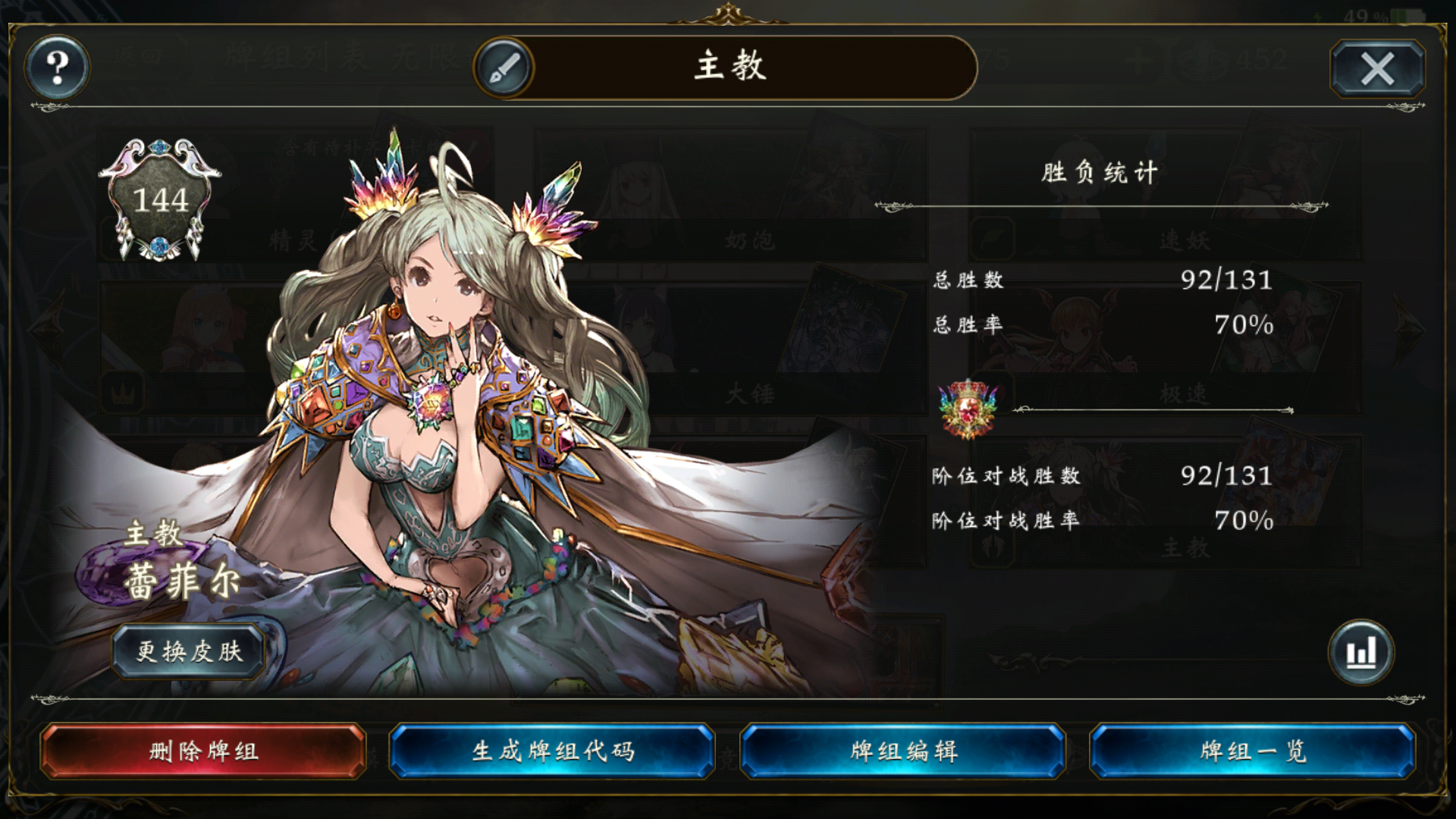1456x819 pixels.
Task: Tap the 胜负统计 statistics heading
Action: pyautogui.click(x=1100, y=173)
